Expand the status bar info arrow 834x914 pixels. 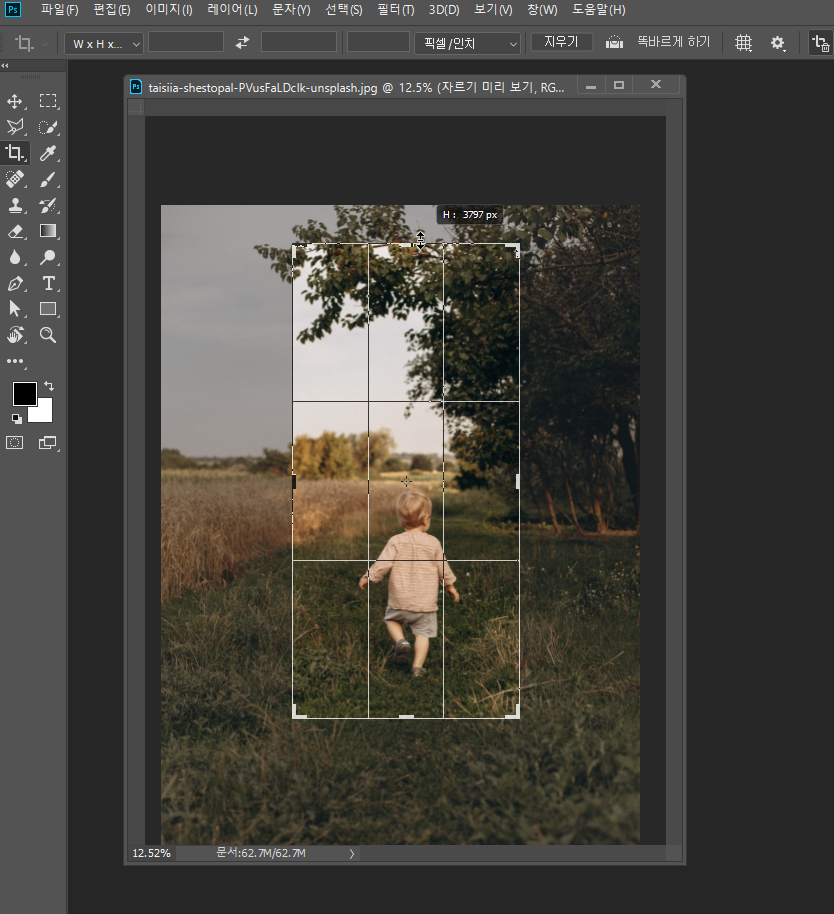[x=351, y=854]
